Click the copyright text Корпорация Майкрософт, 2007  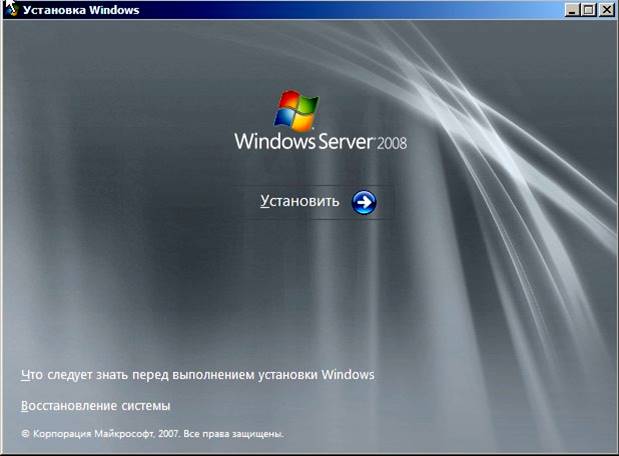tap(152, 434)
